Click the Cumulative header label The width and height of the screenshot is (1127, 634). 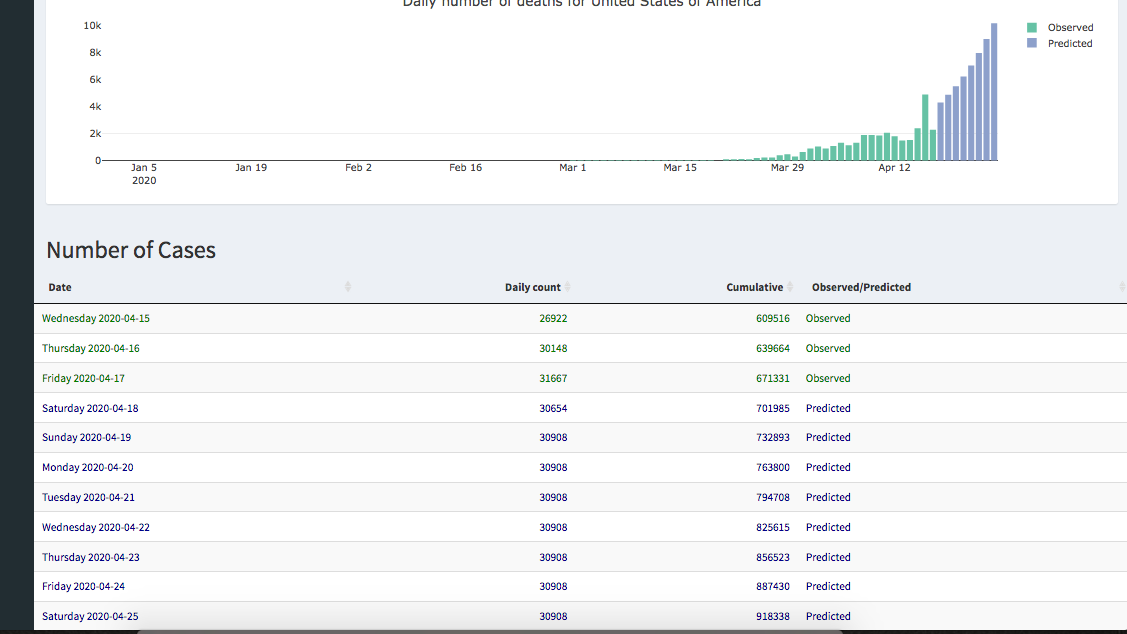[x=754, y=287]
